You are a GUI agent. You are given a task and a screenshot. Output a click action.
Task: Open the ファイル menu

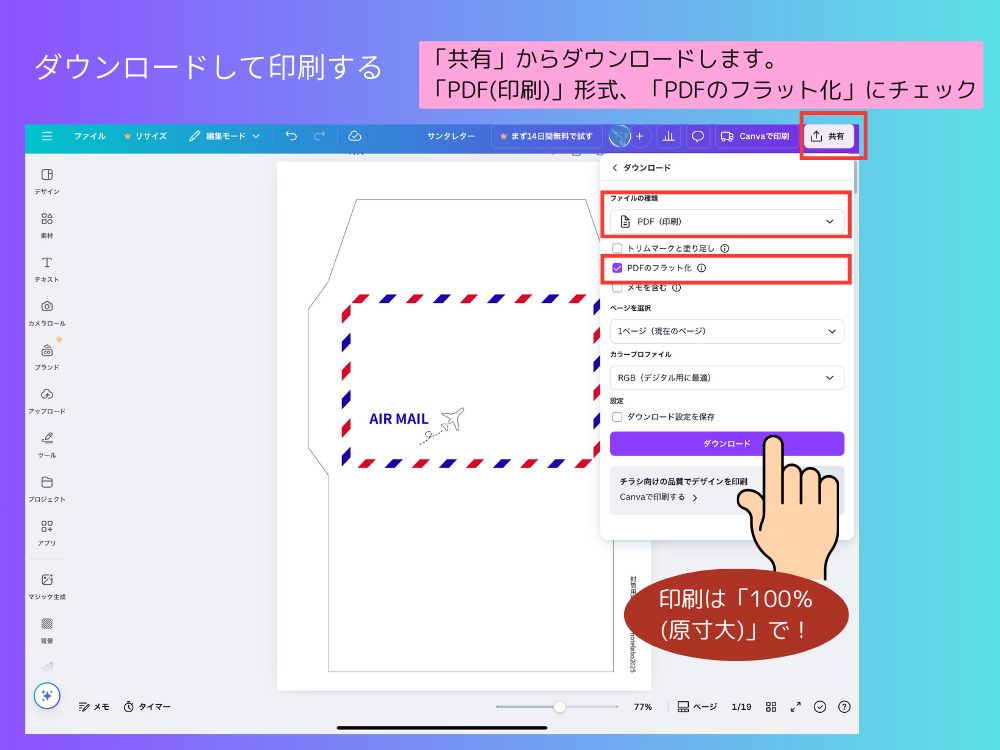point(88,136)
